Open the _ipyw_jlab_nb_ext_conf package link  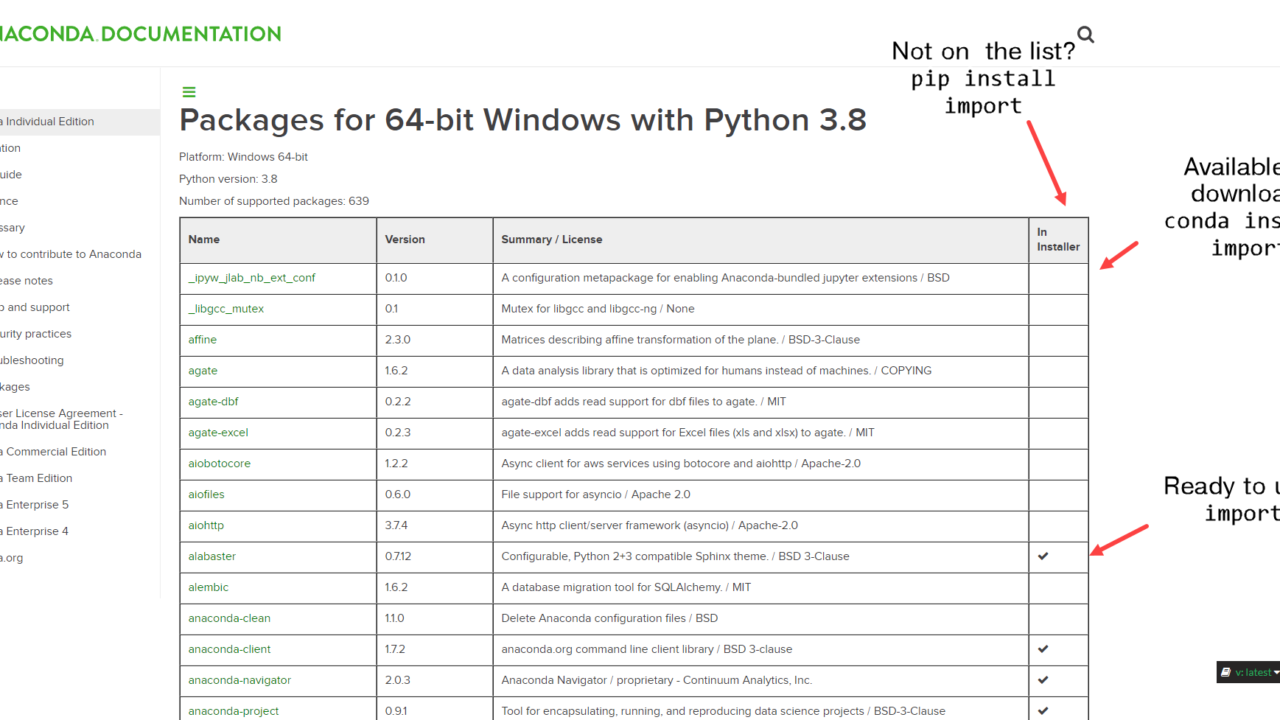[251, 278]
